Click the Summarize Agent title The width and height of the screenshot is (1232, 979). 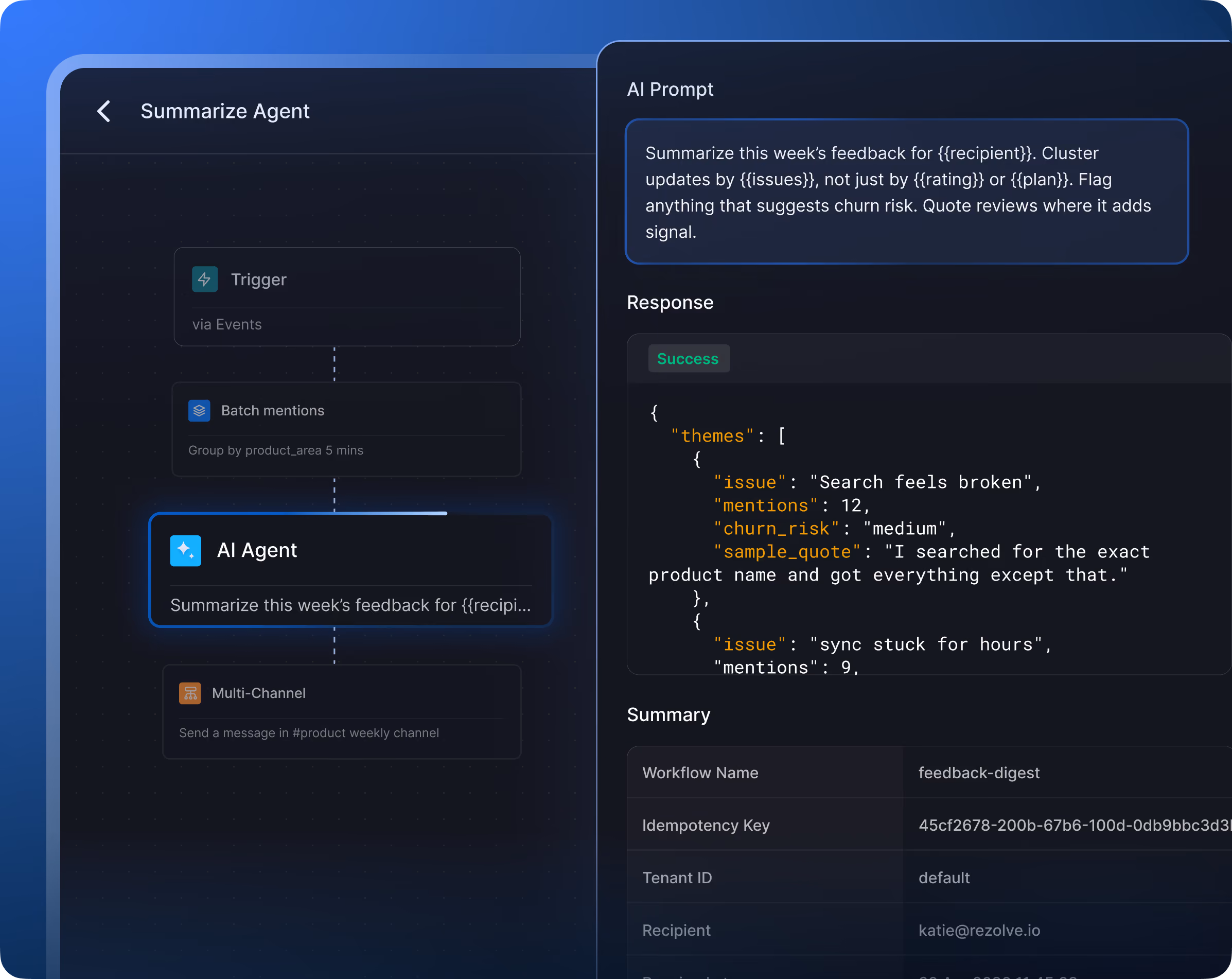click(225, 111)
